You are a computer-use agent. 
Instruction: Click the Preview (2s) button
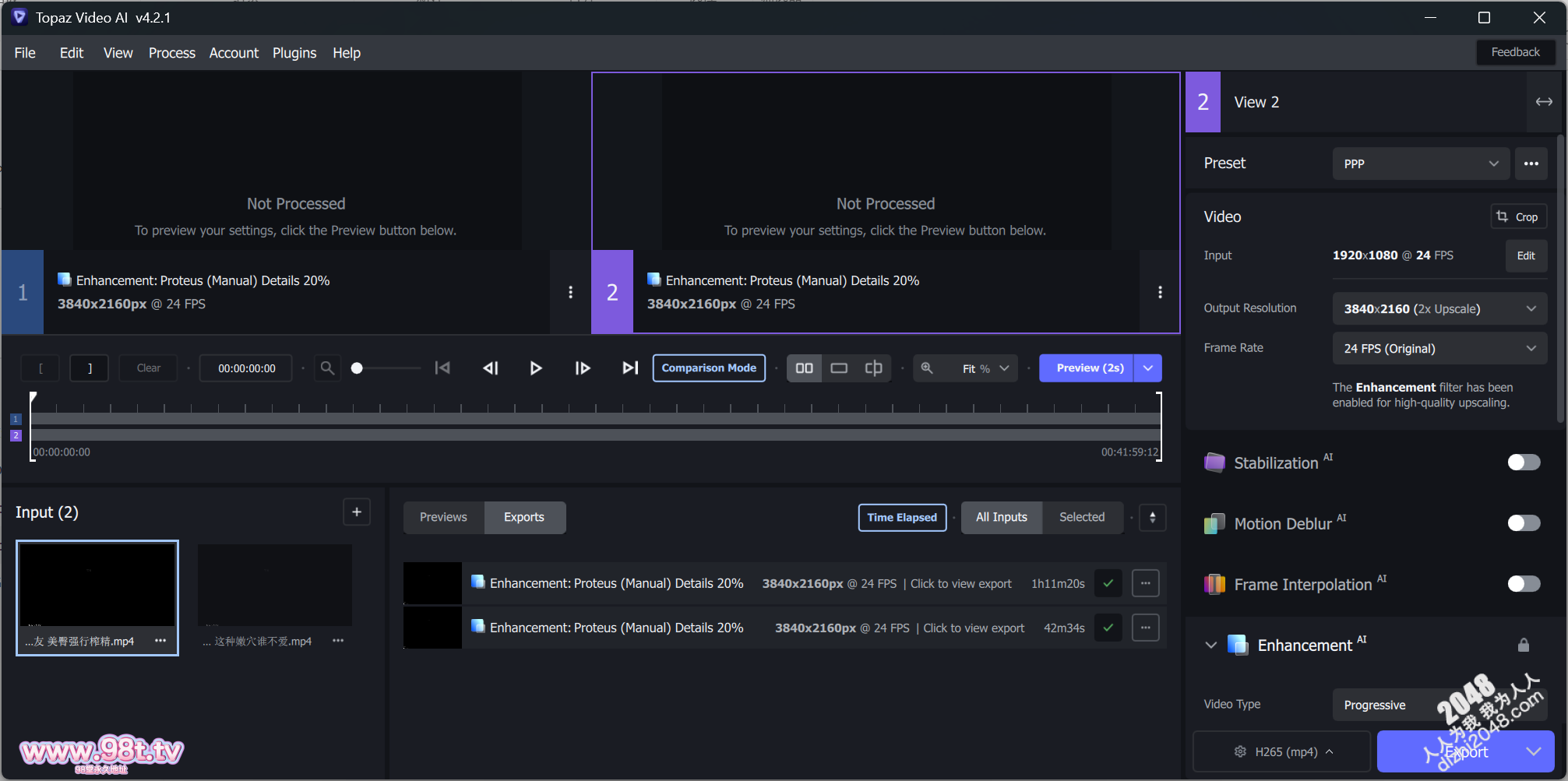coord(1089,368)
